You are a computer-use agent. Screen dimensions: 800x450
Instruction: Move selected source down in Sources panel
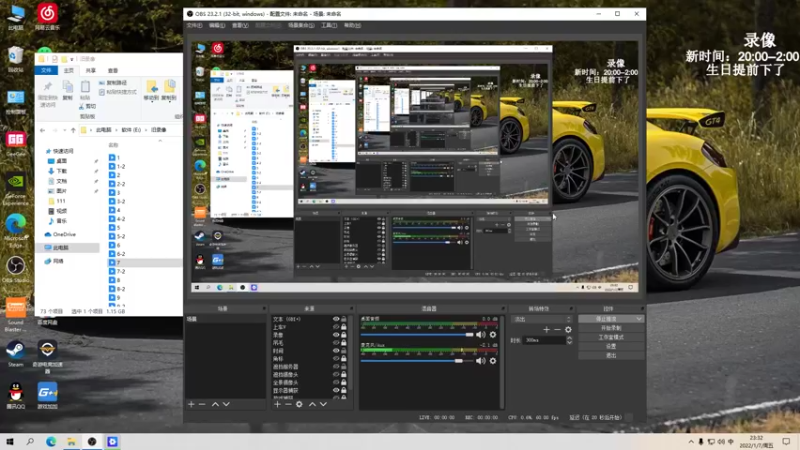pos(323,404)
